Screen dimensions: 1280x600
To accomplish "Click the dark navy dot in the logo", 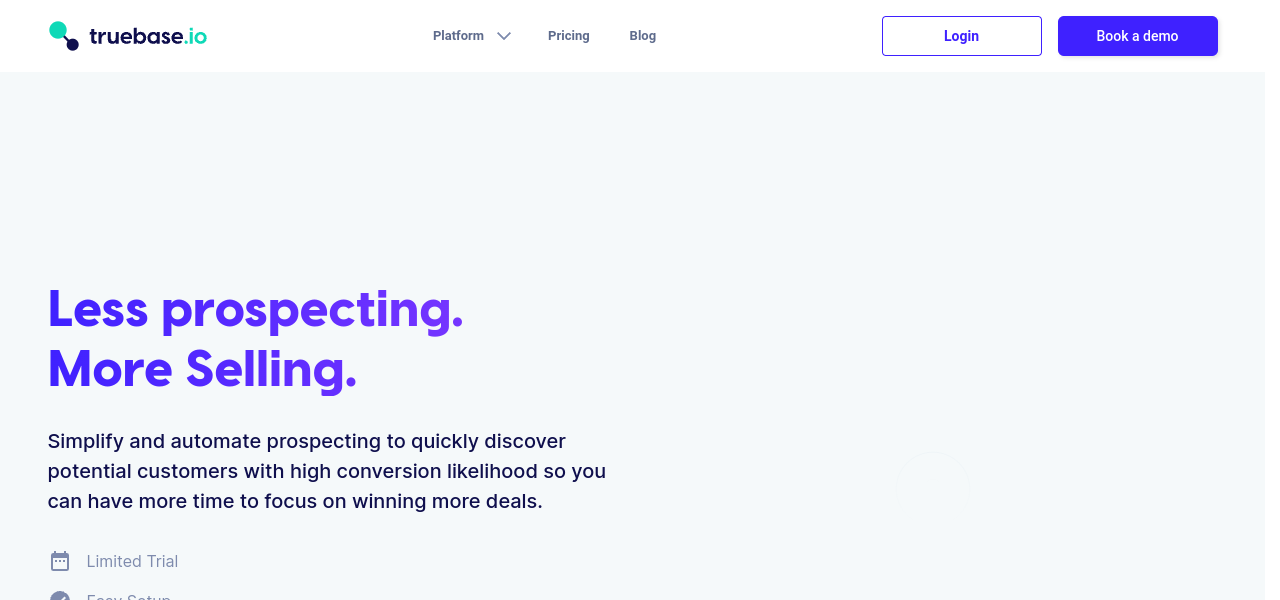I will 72,44.
